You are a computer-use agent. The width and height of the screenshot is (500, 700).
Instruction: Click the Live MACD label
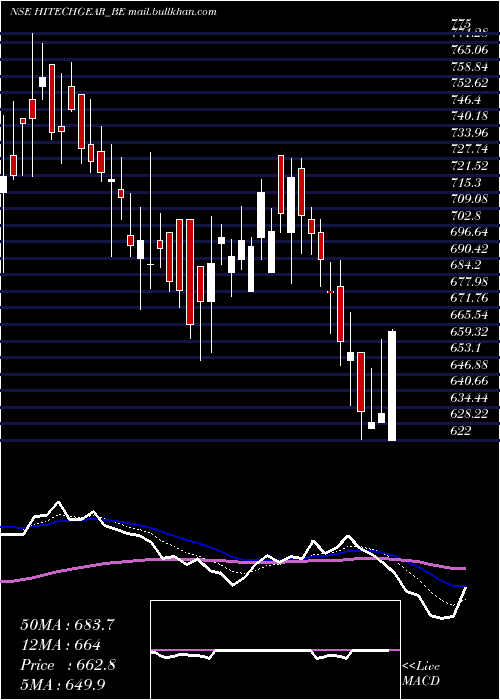pyautogui.click(x=421, y=674)
